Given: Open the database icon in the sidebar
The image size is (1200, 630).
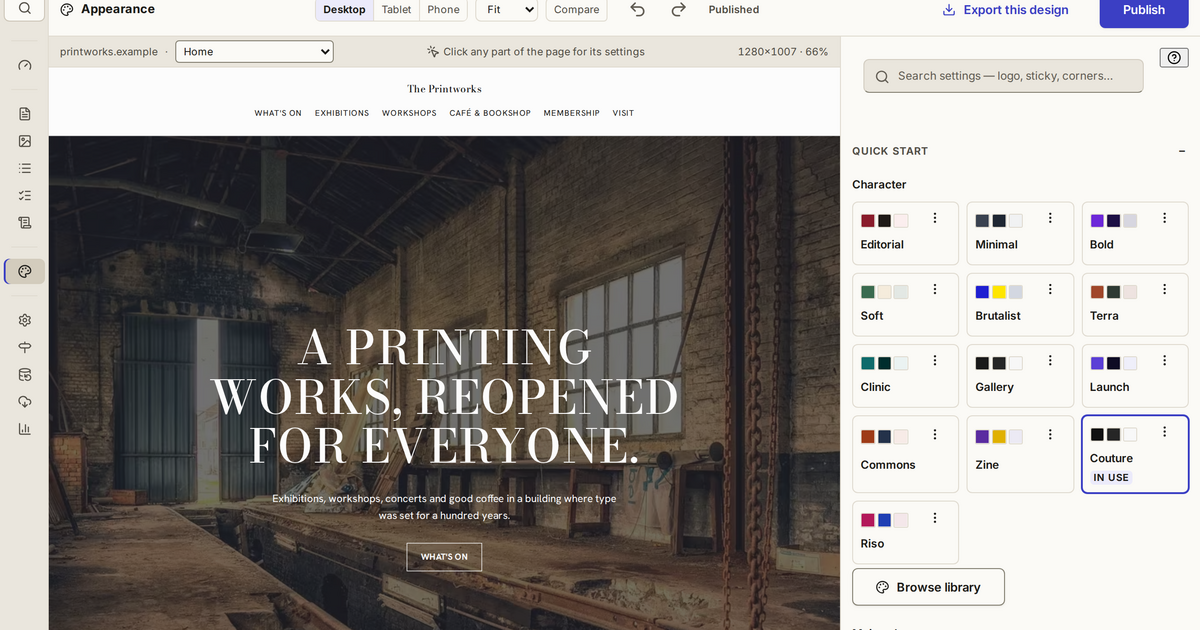Looking at the screenshot, I should [25, 374].
